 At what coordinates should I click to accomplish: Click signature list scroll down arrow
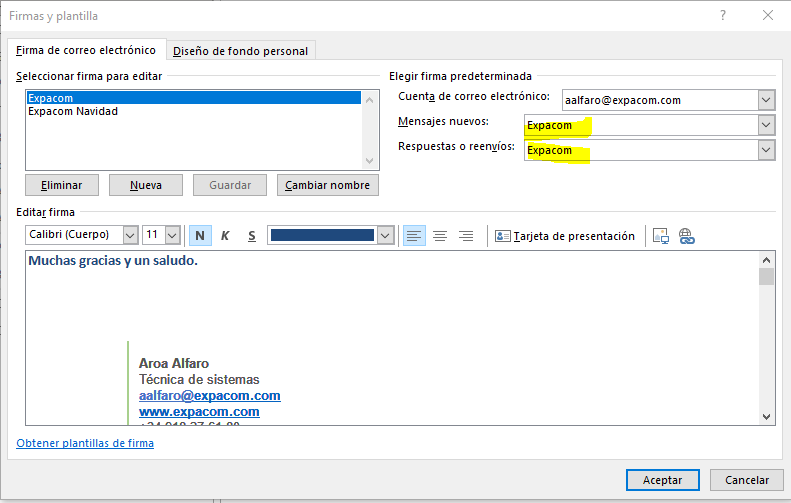pyautogui.click(x=369, y=161)
